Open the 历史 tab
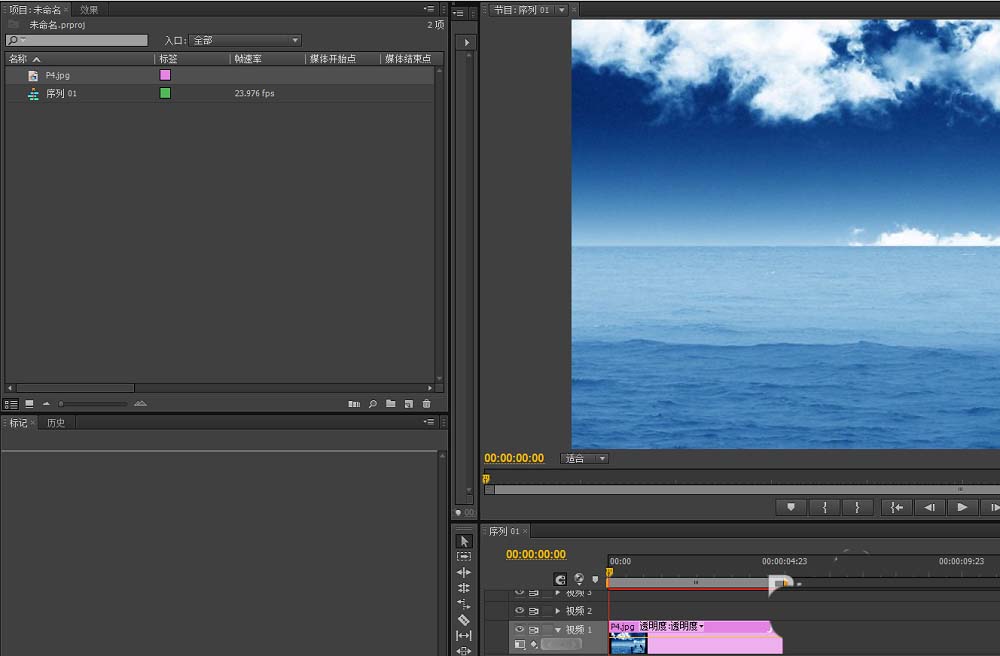The image size is (1000, 656). tap(56, 423)
